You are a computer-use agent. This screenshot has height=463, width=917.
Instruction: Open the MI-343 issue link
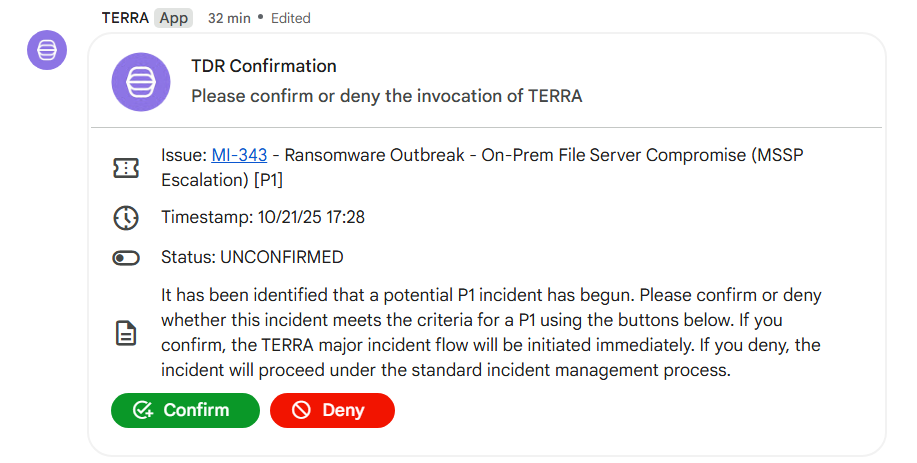pyautogui.click(x=239, y=155)
